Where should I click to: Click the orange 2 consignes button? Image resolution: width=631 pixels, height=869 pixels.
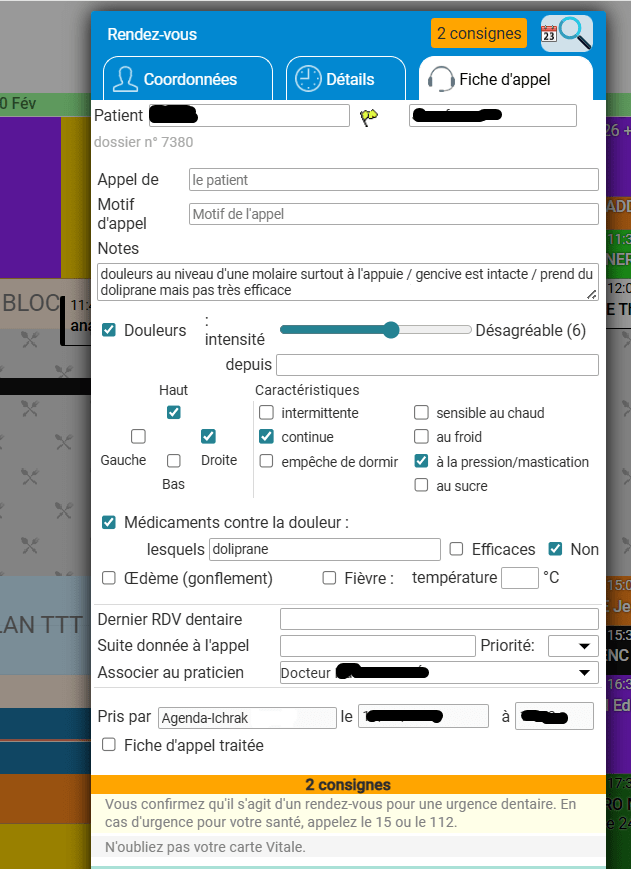479,34
